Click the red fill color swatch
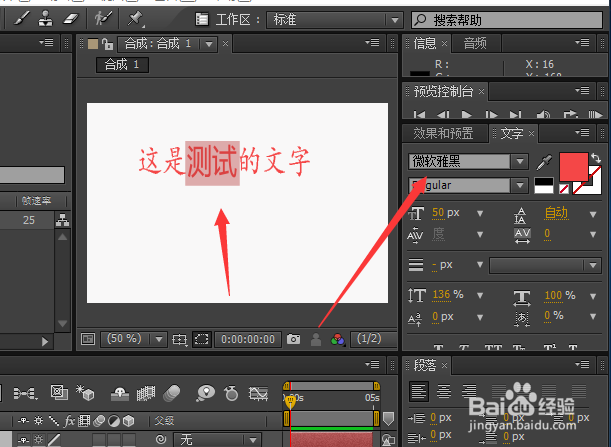This screenshot has width=611, height=447. (x=574, y=166)
